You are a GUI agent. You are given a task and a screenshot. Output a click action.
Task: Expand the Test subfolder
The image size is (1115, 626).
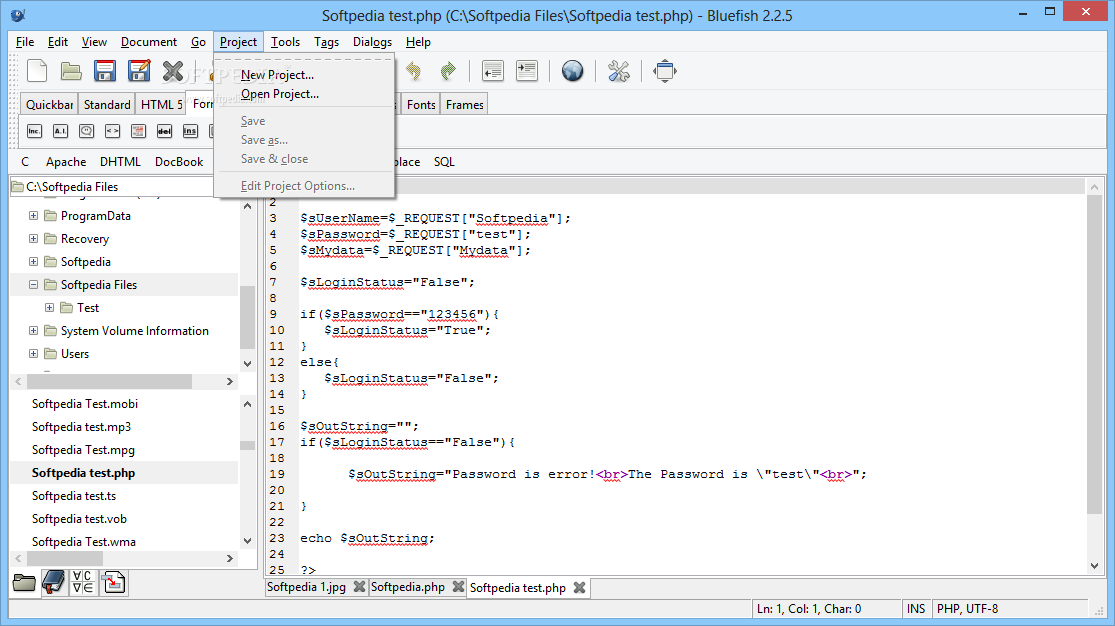[x=50, y=307]
